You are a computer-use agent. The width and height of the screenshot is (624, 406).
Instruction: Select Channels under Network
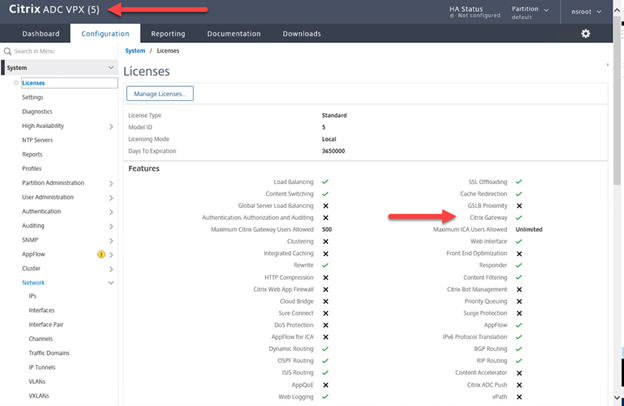pyautogui.click(x=41, y=338)
